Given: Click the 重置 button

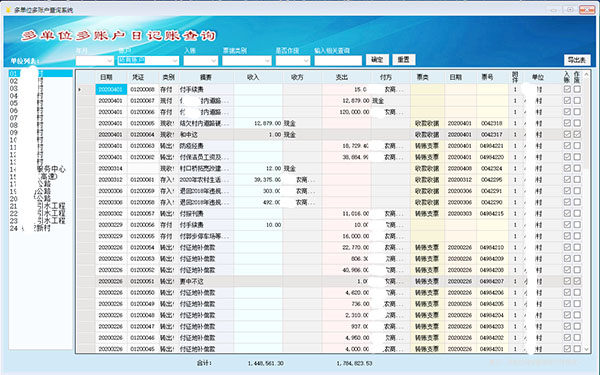Looking at the screenshot, I should [403, 60].
